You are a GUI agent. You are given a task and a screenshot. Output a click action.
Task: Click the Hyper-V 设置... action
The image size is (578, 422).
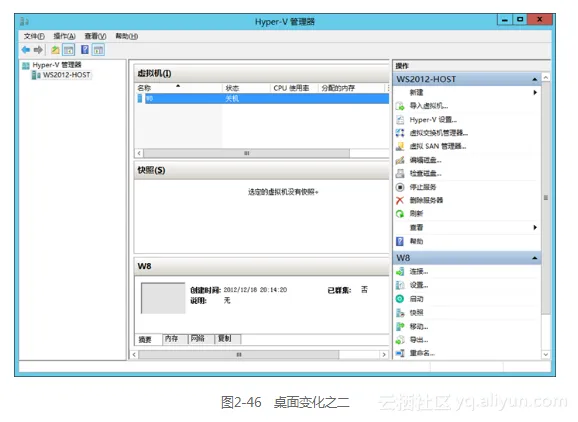(433, 120)
